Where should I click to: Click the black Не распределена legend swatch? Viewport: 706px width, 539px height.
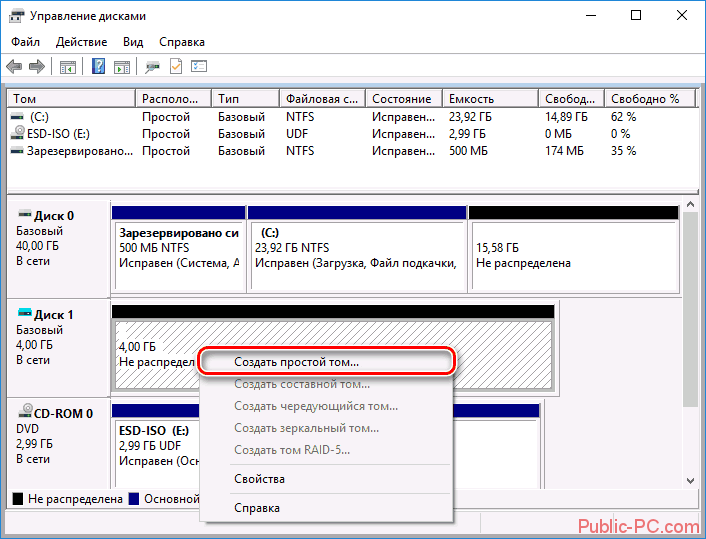click(x=18, y=499)
